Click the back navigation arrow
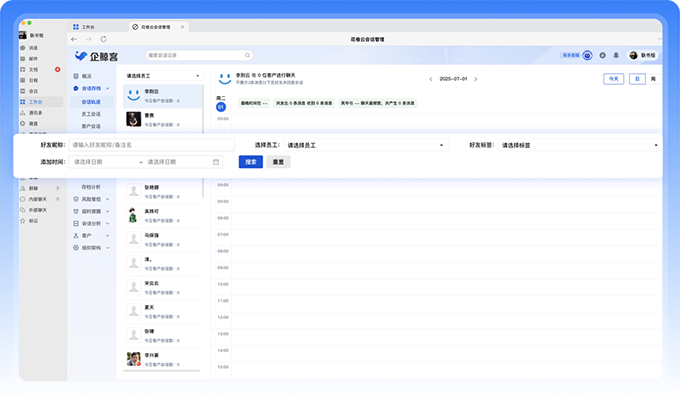The height and width of the screenshot is (400, 680). (75, 39)
